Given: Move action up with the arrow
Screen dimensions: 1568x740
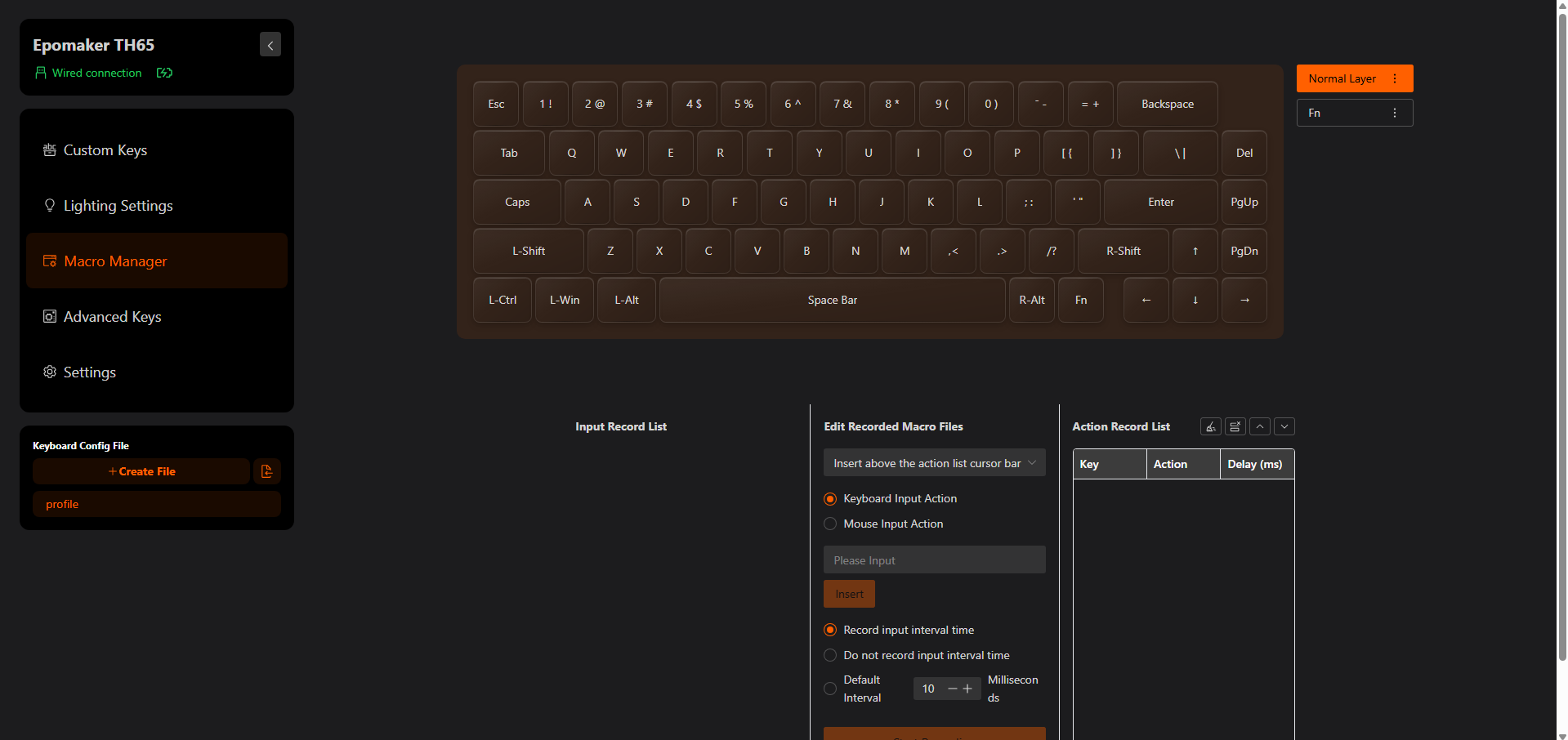Looking at the screenshot, I should pyautogui.click(x=1260, y=426).
